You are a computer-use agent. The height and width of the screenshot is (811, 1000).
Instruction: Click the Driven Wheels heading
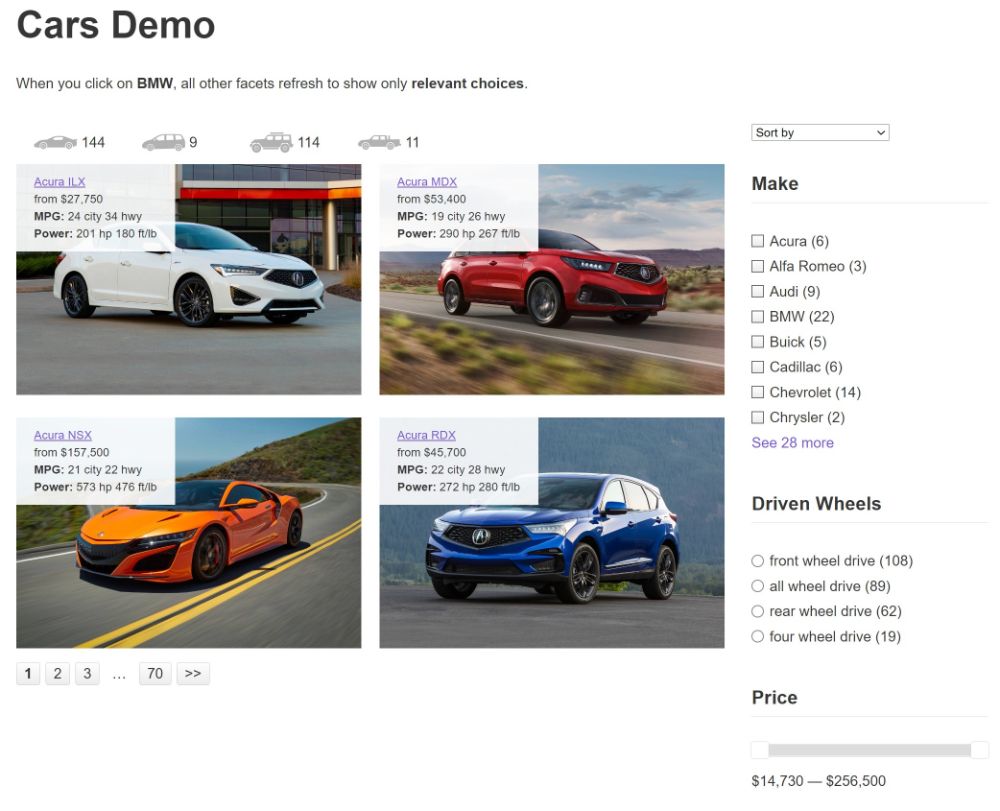(816, 504)
